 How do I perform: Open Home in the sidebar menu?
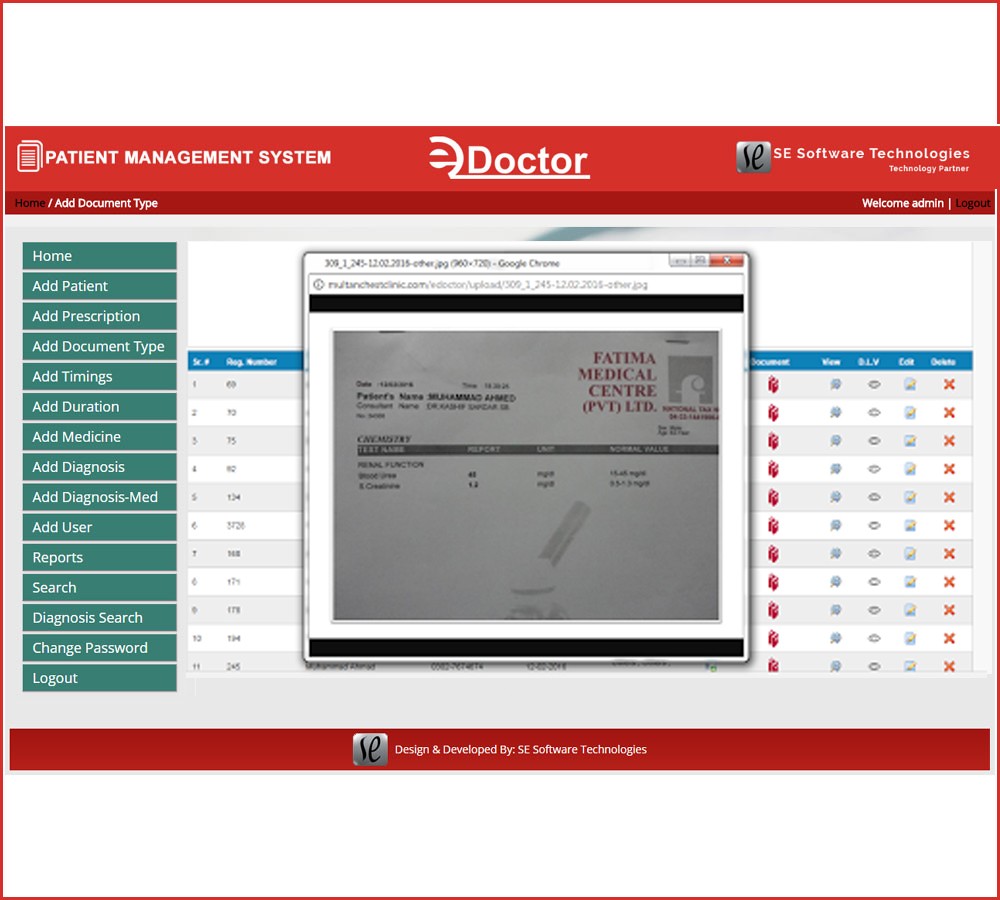click(x=99, y=256)
